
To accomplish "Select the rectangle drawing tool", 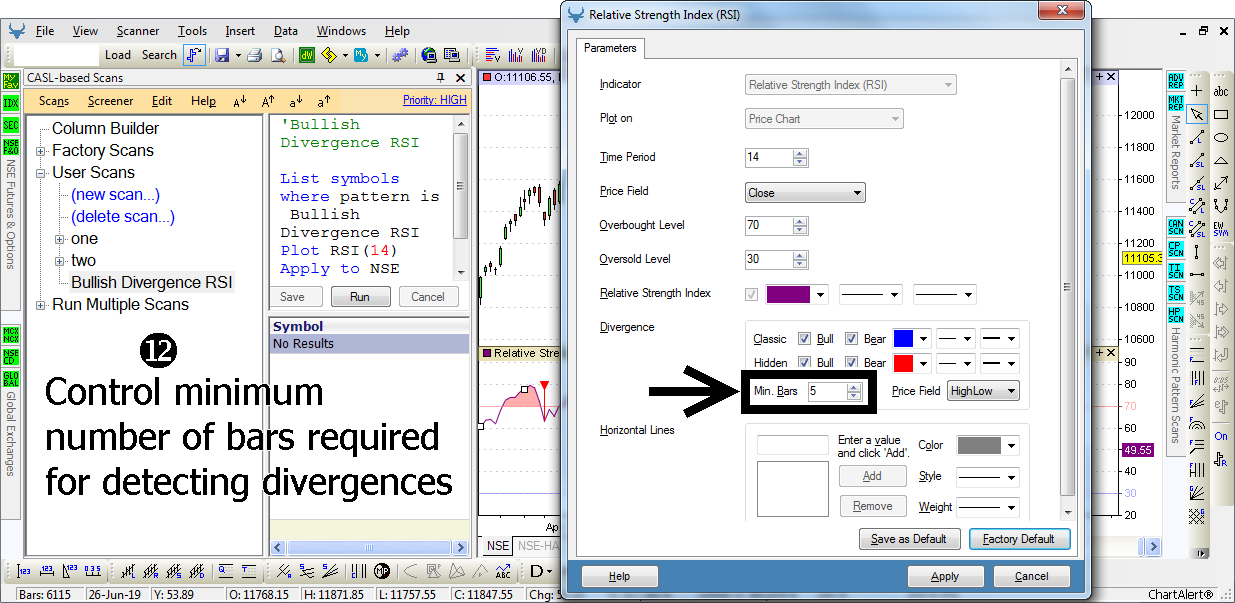I will tap(1221, 114).
